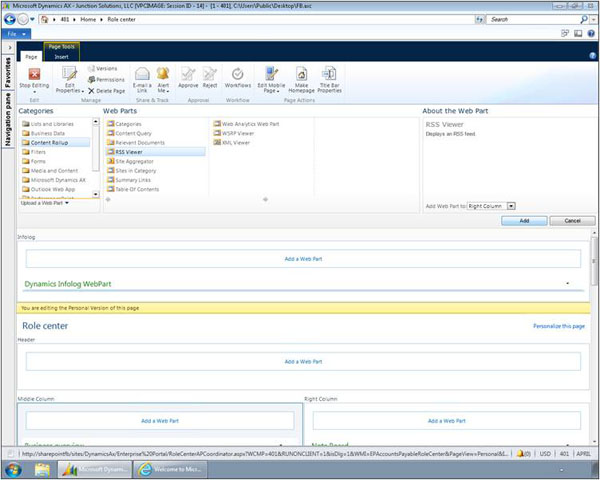Select XML Viewer web part
The image size is (600, 480).
pyautogui.click(x=232, y=142)
